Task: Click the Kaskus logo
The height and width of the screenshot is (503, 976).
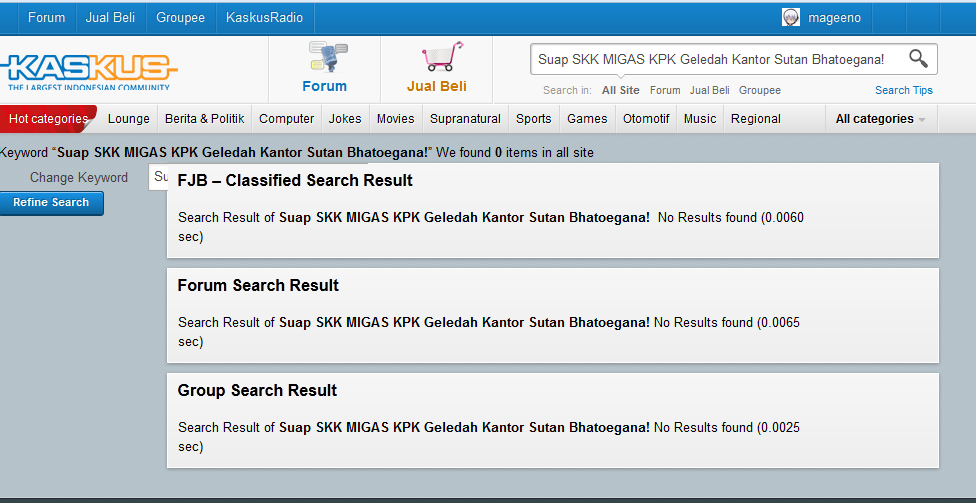Action: [x=88, y=72]
